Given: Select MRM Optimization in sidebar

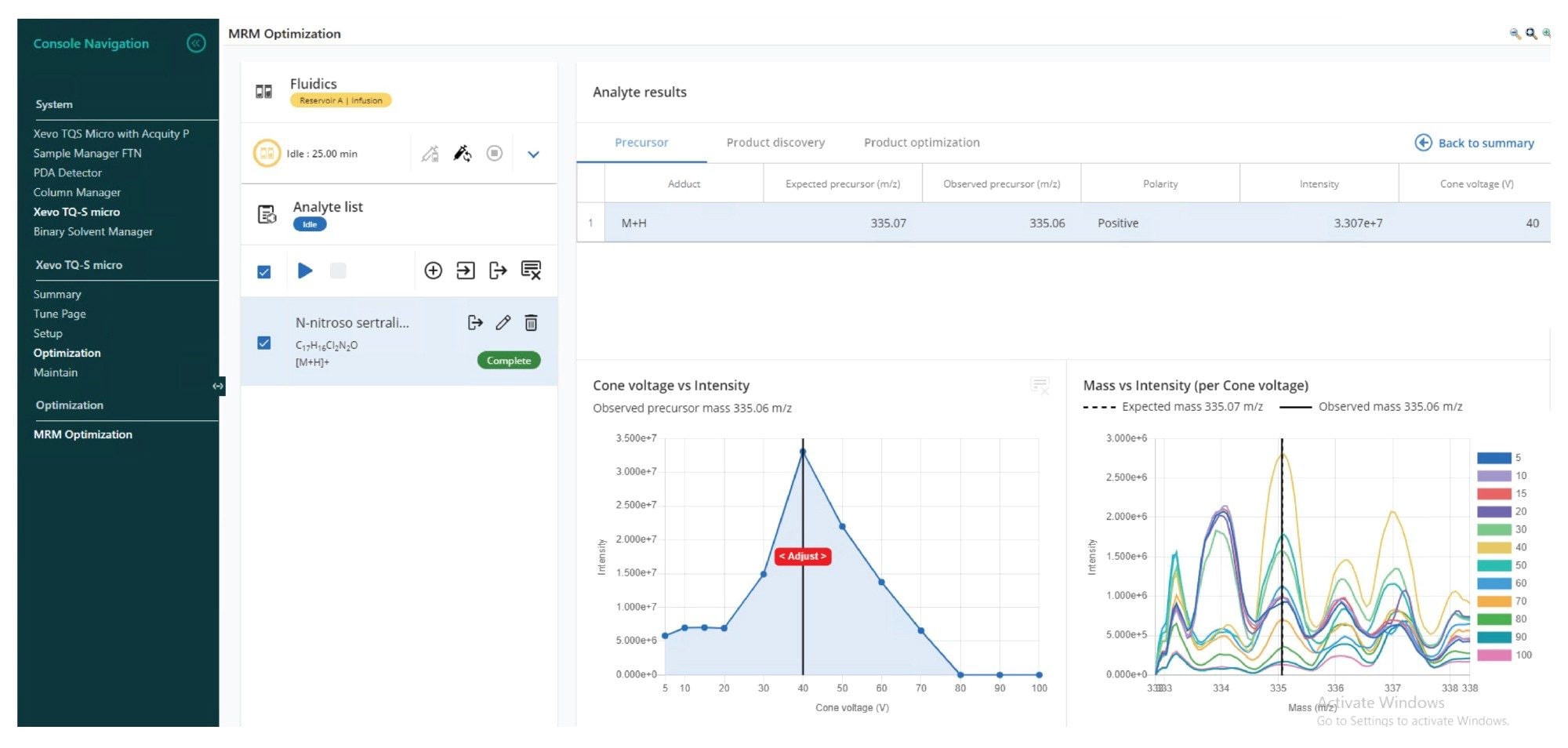Looking at the screenshot, I should [82, 434].
